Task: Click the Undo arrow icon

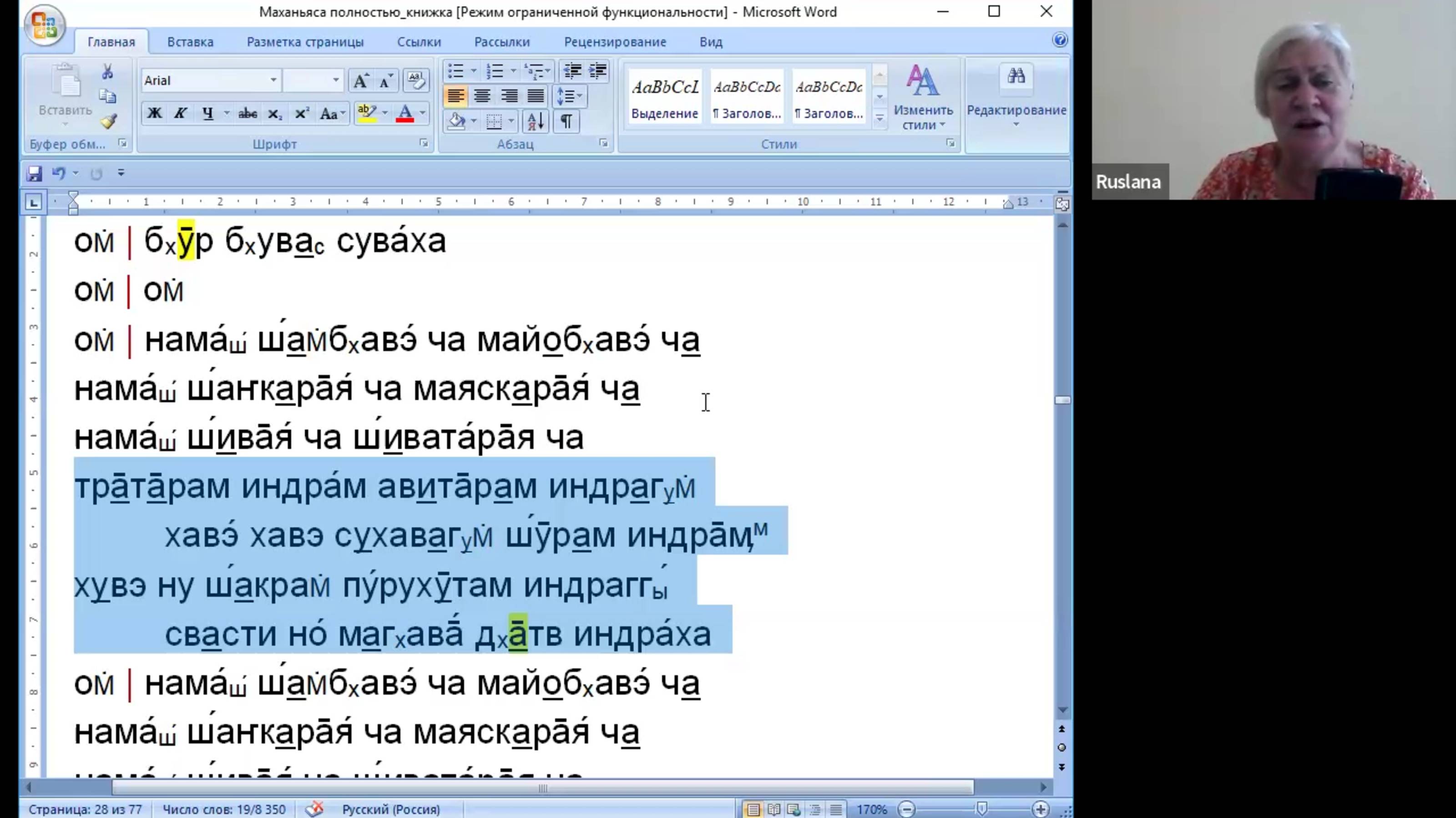Action: [58, 173]
